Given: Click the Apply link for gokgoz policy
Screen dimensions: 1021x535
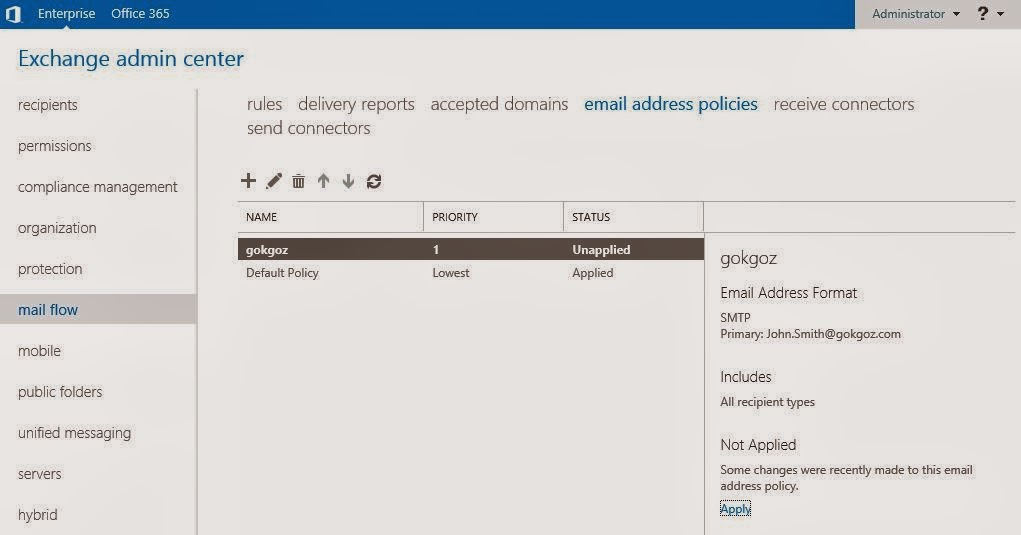Looking at the screenshot, I should pos(735,509).
